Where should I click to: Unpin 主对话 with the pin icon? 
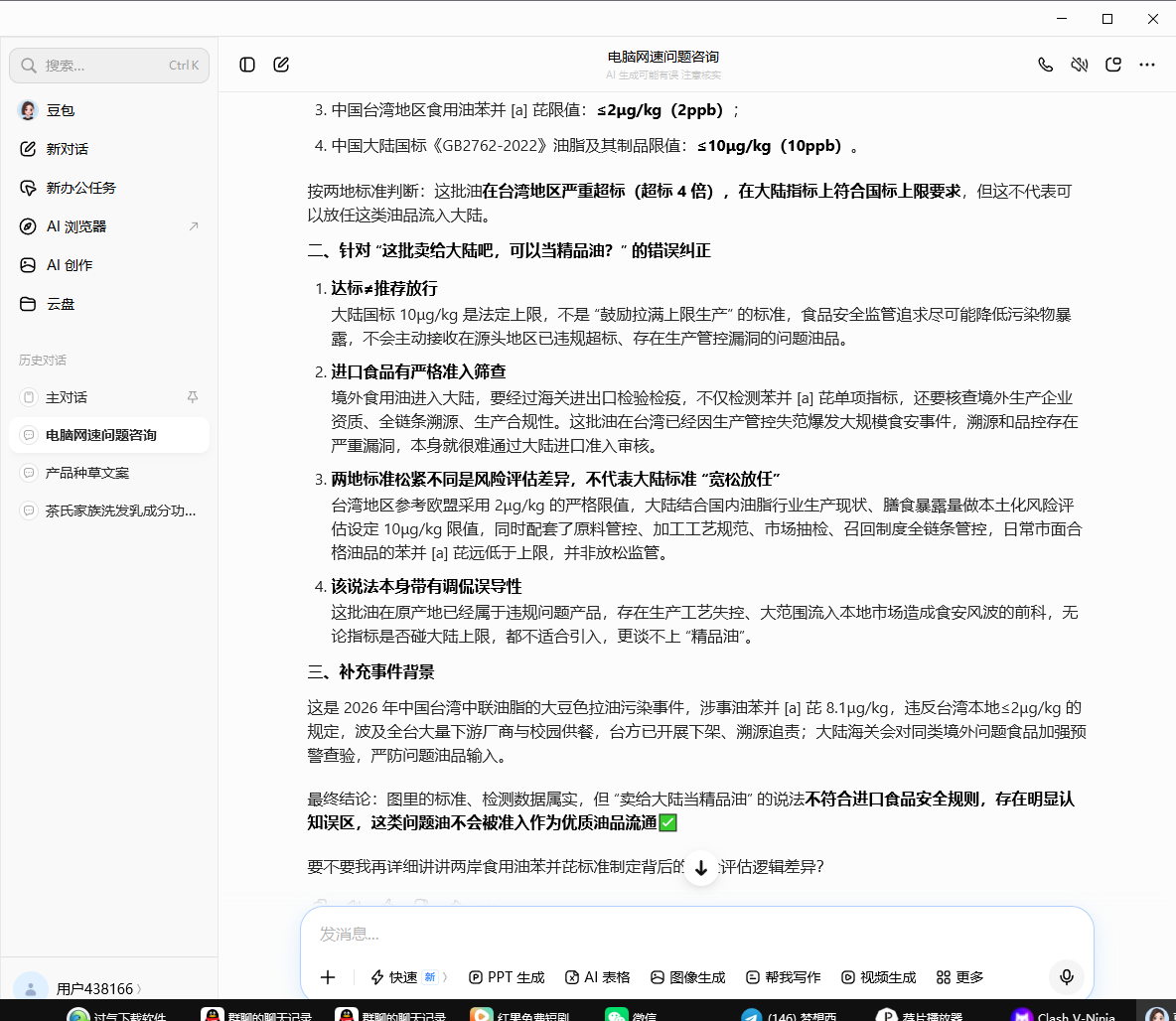coord(193,397)
